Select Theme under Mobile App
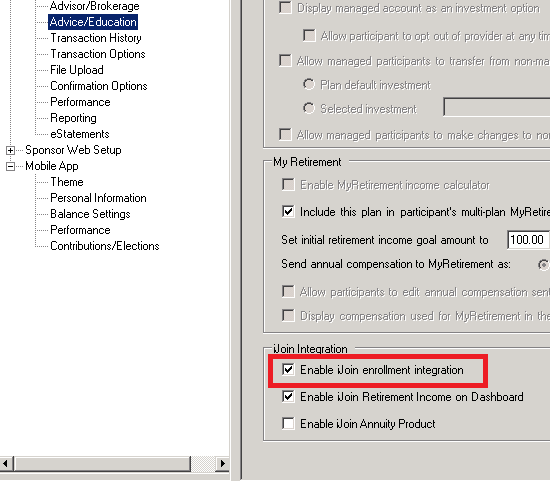The width and height of the screenshot is (550, 481). pos(67,182)
